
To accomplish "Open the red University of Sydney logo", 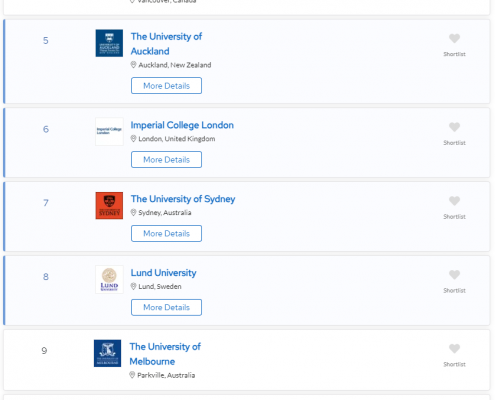I will (109, 206).
